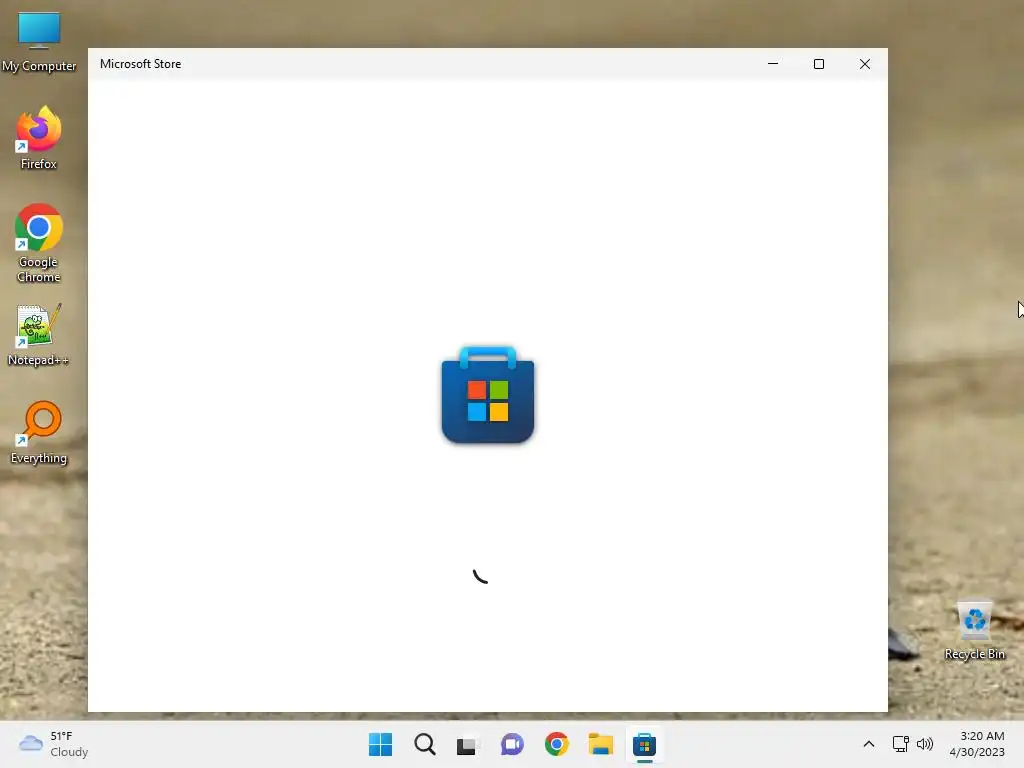Screen dimensions: 1024x768
Task: Select the Microsoft Store taskbar icon
Action: click(x=644, y=744)
